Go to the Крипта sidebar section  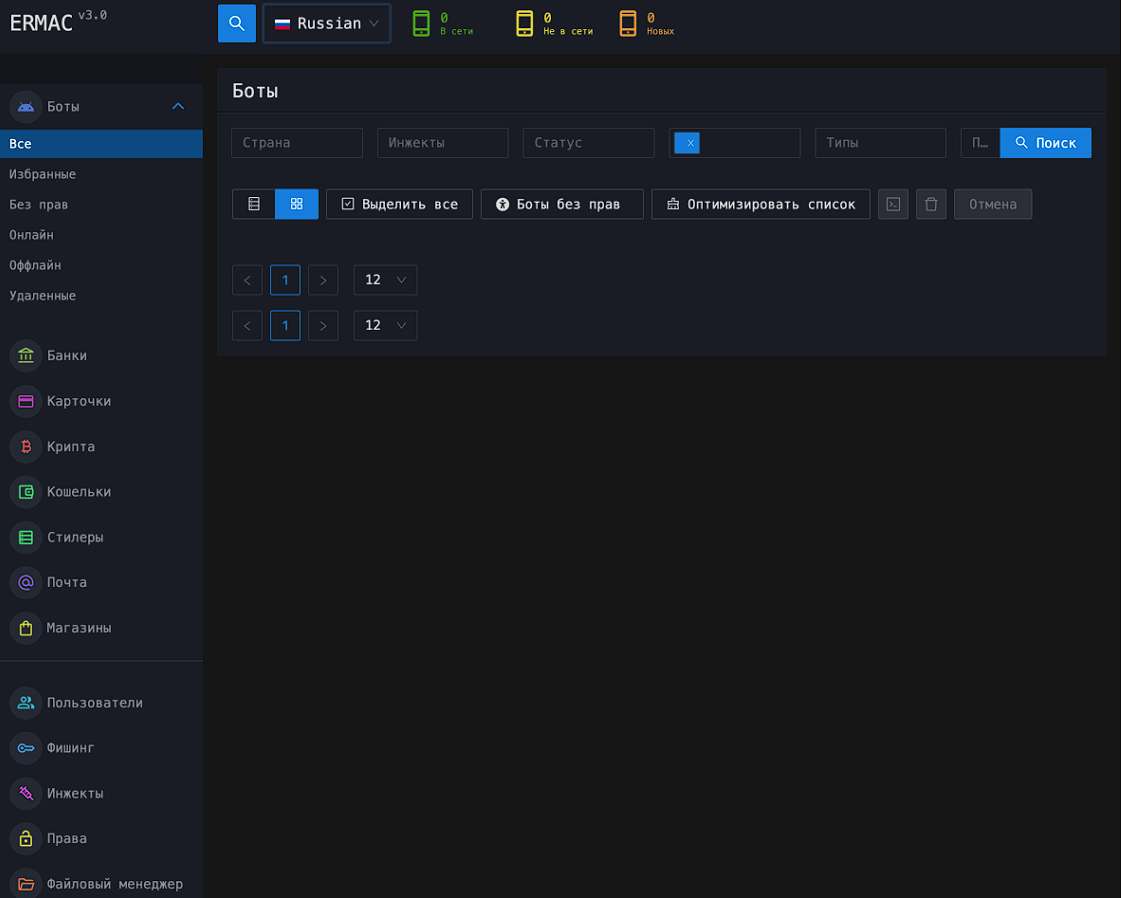coord(70,446)
